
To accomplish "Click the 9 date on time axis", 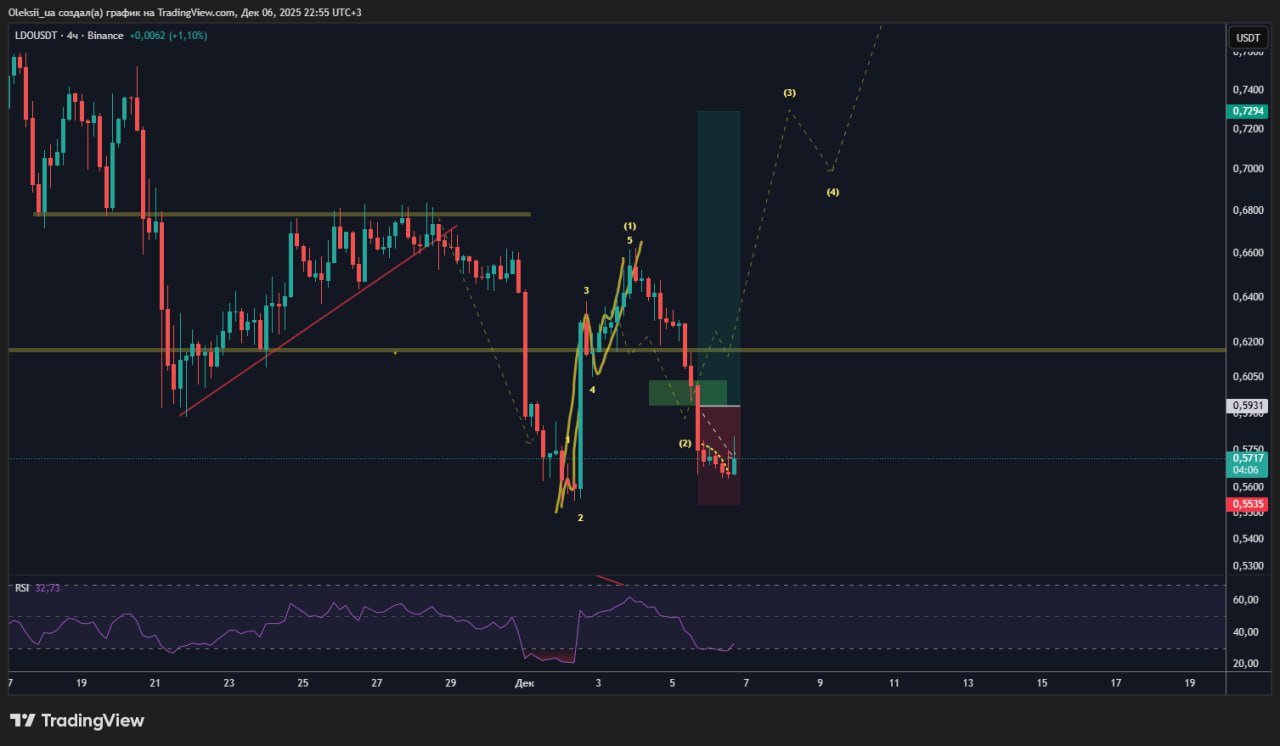I will (820, 683).
